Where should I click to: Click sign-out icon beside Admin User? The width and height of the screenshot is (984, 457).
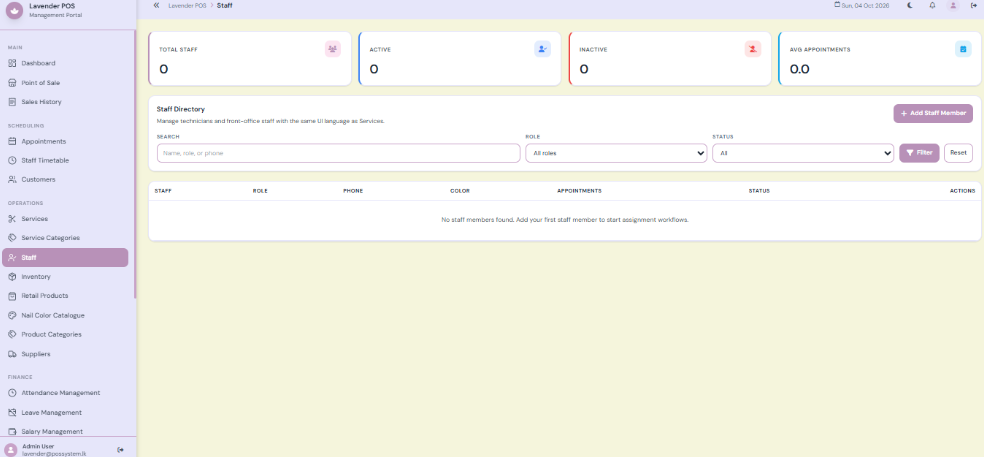click(120, 449)
